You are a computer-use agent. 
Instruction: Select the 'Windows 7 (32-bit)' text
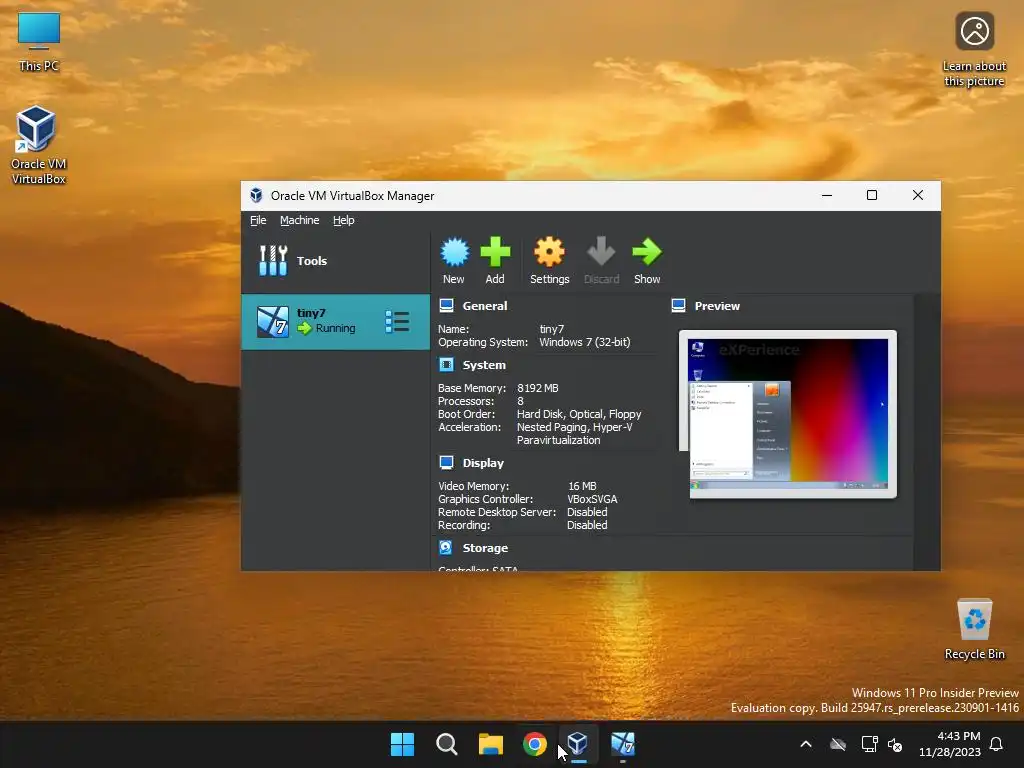pos(584,342)
